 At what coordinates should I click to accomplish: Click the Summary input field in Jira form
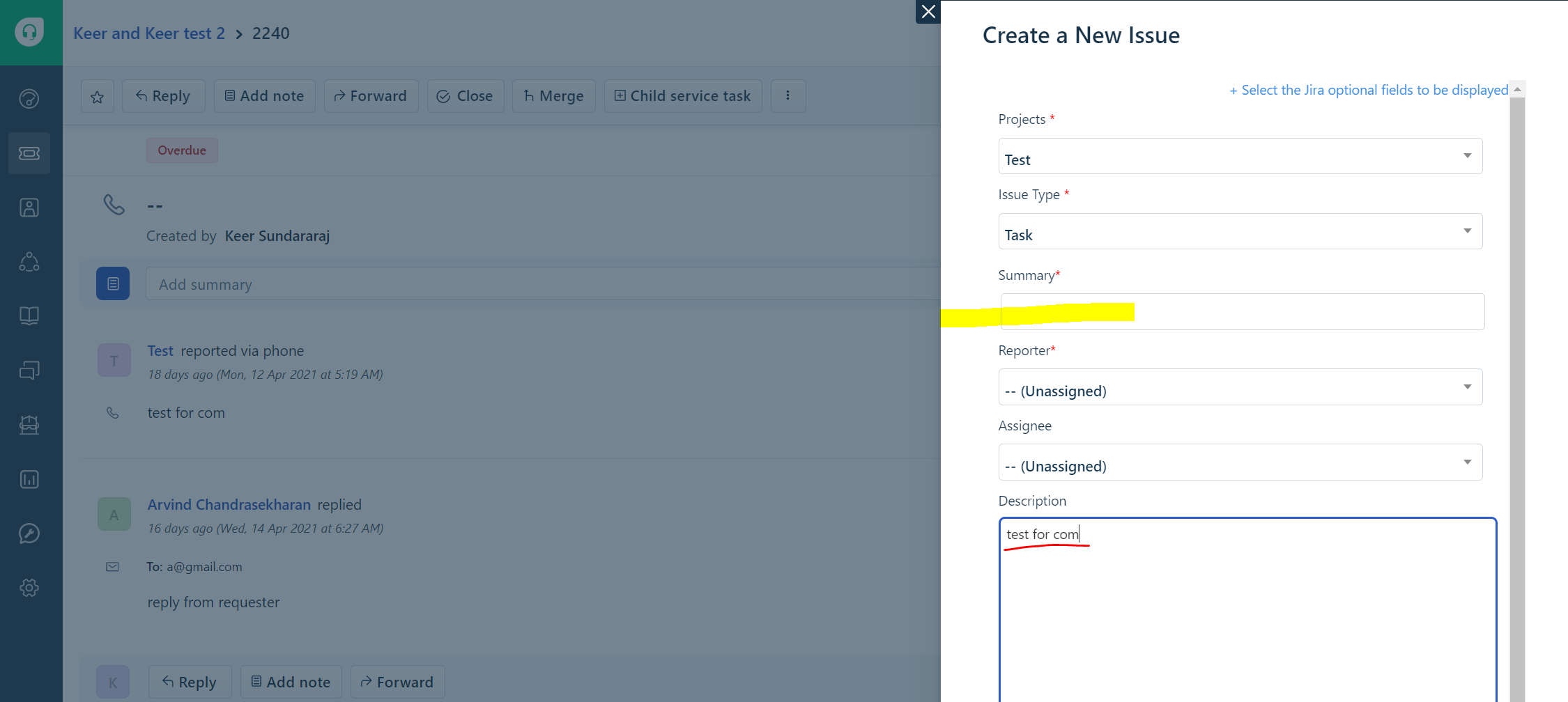click(x=1243, y=312)
